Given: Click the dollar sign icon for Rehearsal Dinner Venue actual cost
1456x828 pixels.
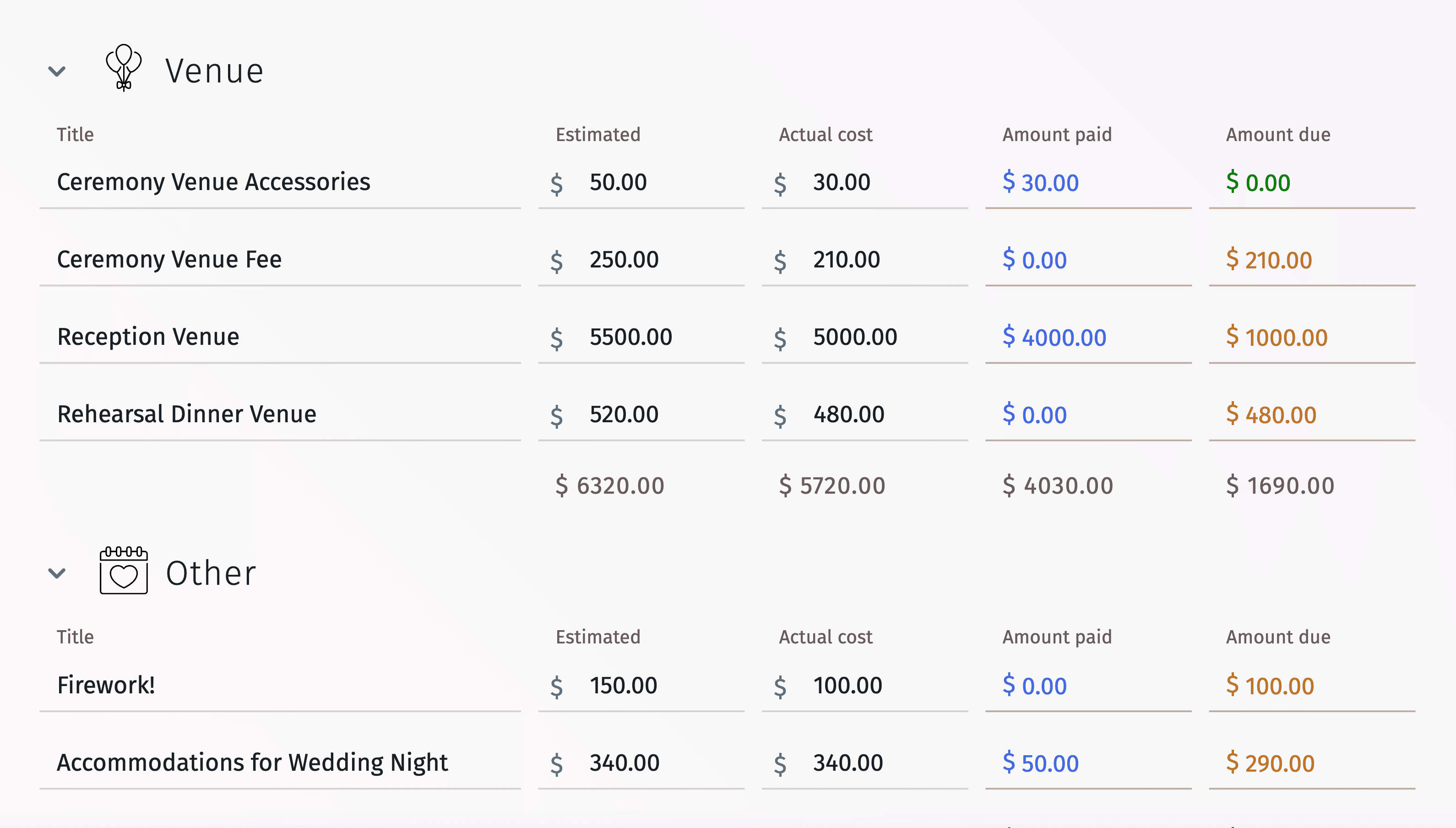Looking at the screenshot, I should (x=782, y=414).
